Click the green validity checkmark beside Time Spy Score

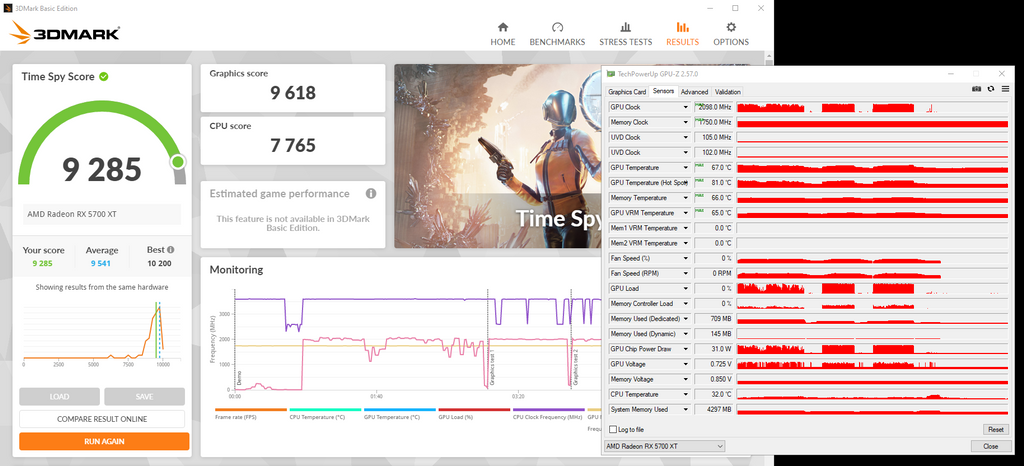(104, 76)
